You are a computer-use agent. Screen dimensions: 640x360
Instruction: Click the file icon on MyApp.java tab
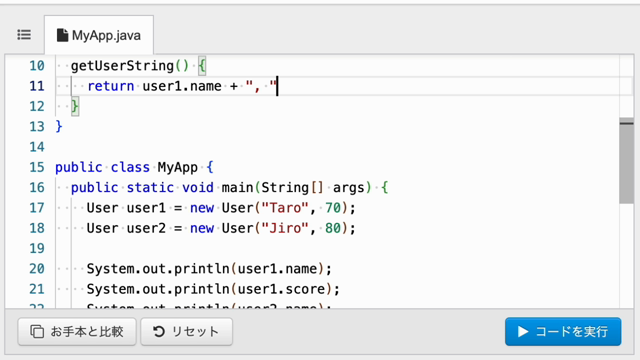point(62,35)
